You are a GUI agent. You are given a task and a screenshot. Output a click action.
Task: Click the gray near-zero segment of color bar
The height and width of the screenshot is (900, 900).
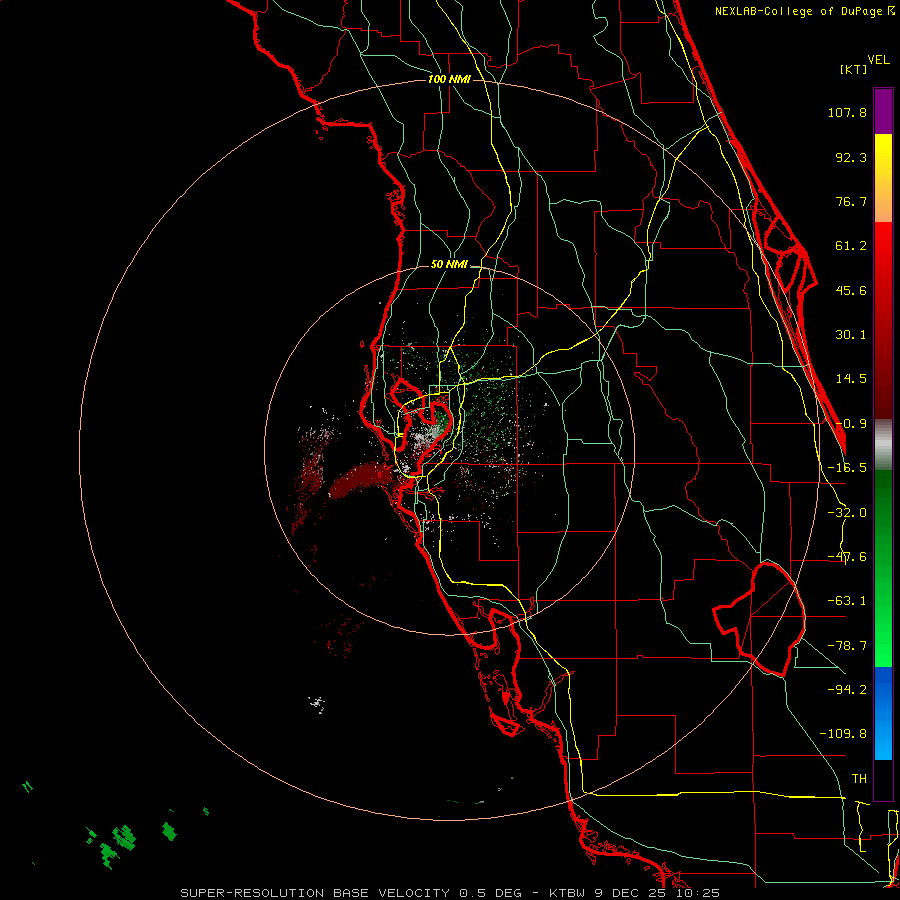[x=883, y=445]
